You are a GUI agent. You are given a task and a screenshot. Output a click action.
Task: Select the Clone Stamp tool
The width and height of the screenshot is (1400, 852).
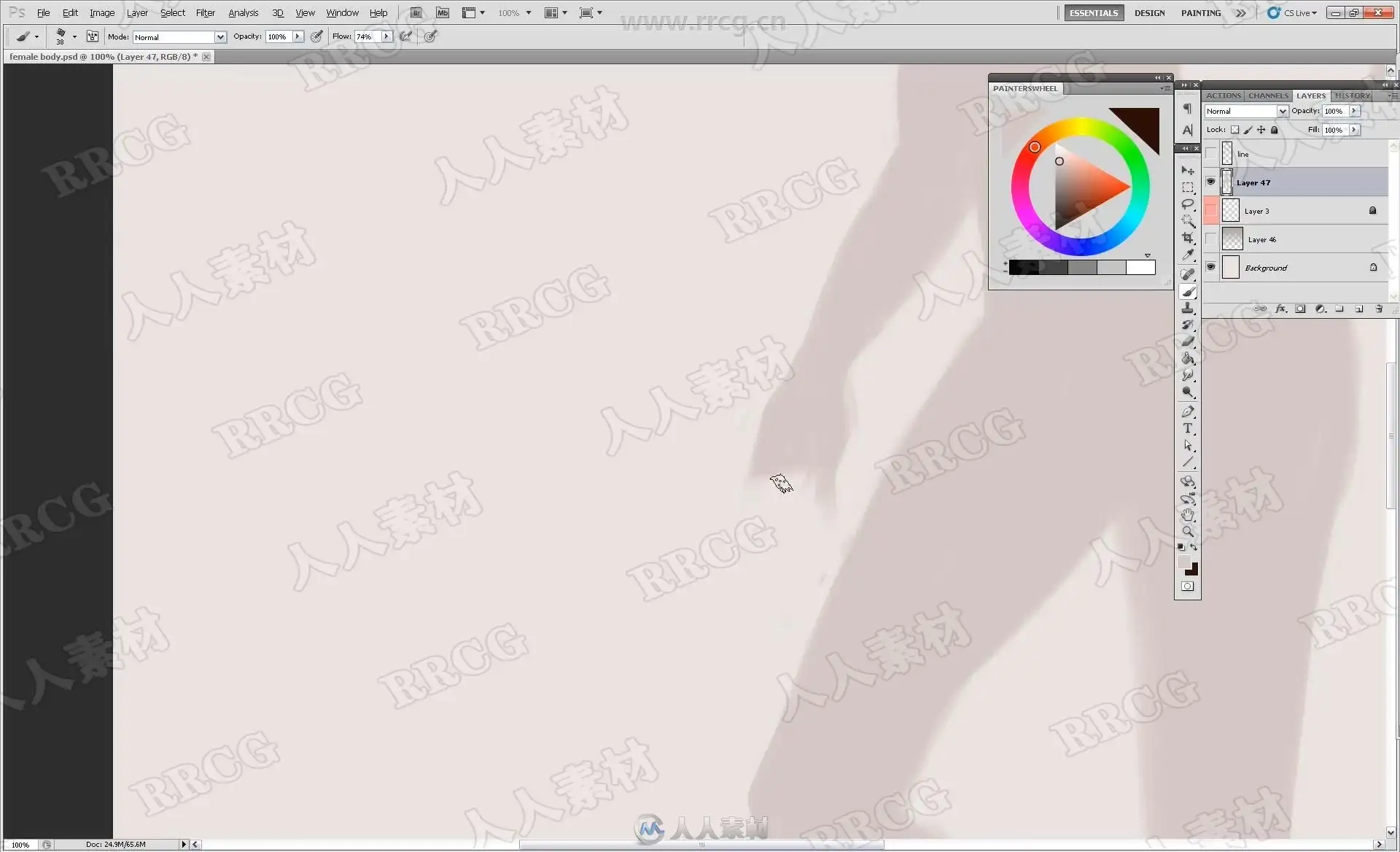[x=1188, y=308]
